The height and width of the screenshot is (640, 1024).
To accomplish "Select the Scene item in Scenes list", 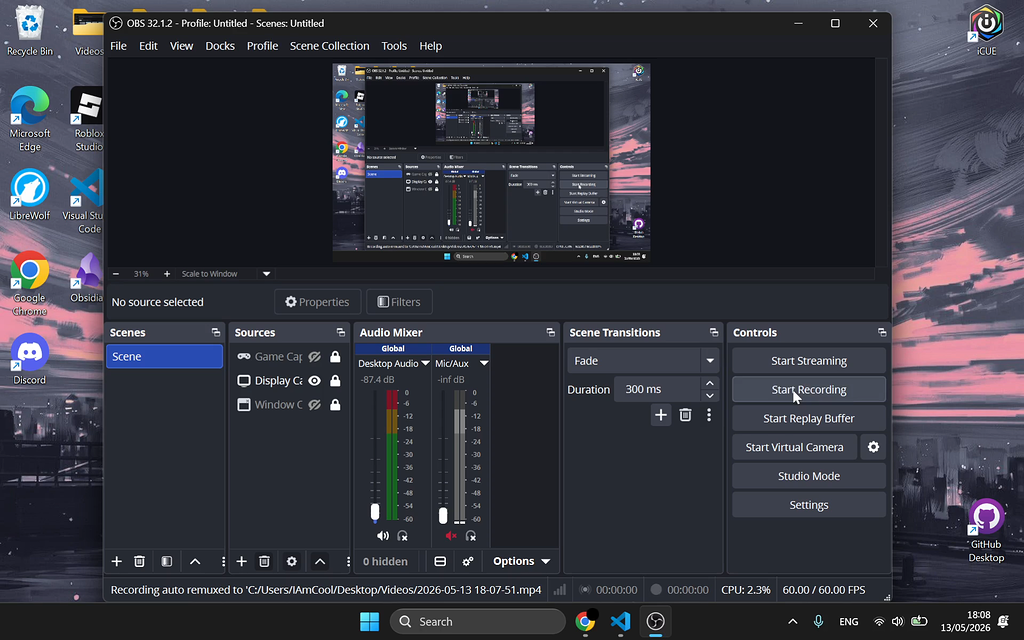I will coord(164,357).
